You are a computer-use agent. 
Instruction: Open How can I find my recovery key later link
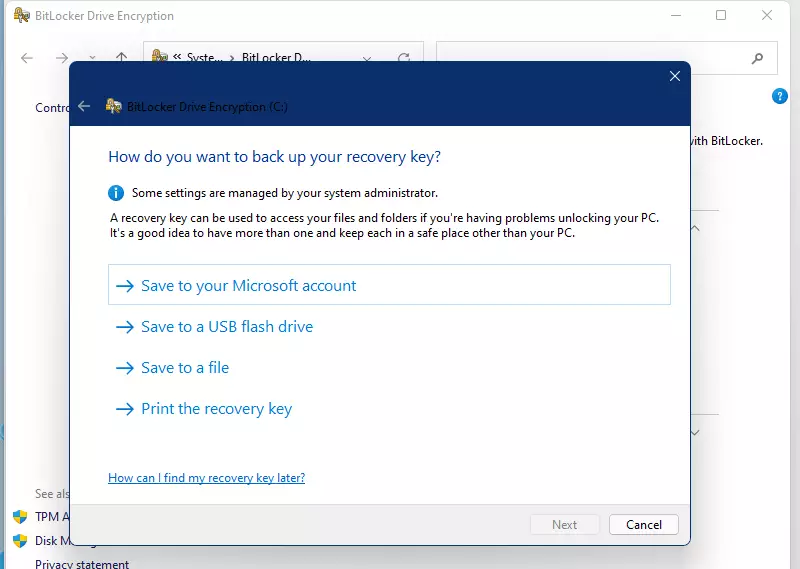(207, 478)
